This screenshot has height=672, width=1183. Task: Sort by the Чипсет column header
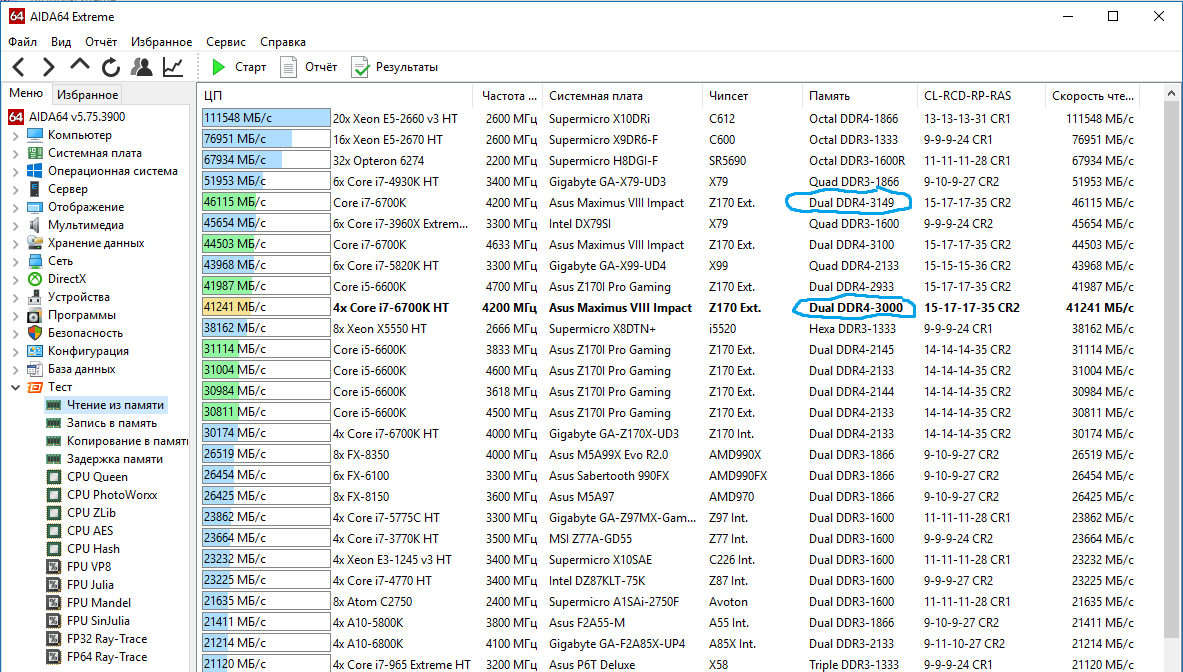click(x=752, y=96)
